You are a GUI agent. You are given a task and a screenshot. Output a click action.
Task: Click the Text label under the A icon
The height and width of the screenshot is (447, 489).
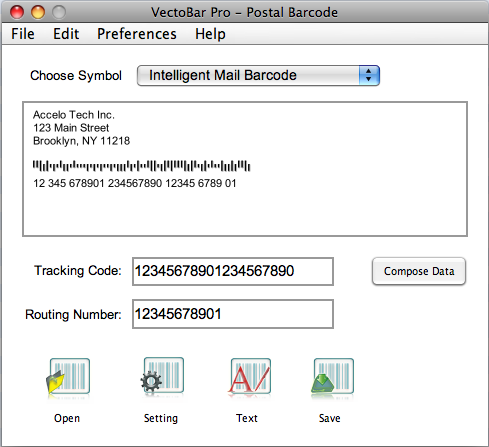coord(247,418)
